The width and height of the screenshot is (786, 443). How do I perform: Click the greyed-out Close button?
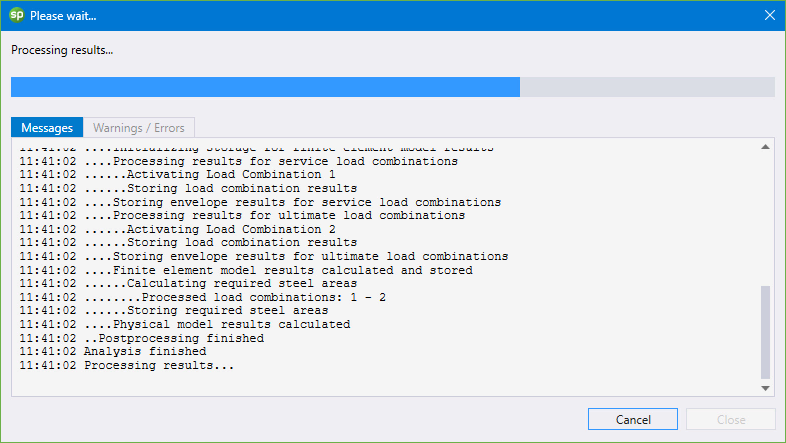(x=731, y=419)
